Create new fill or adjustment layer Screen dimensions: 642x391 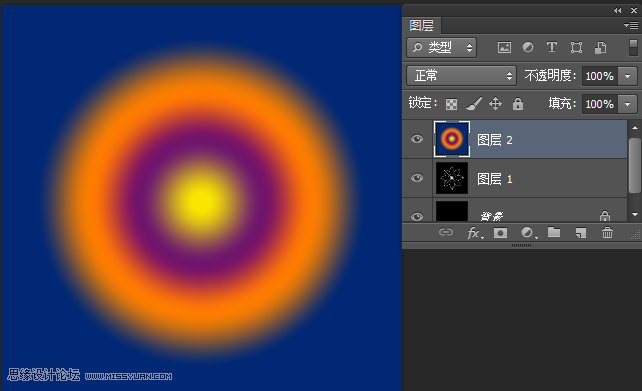[x=528, y=233]
